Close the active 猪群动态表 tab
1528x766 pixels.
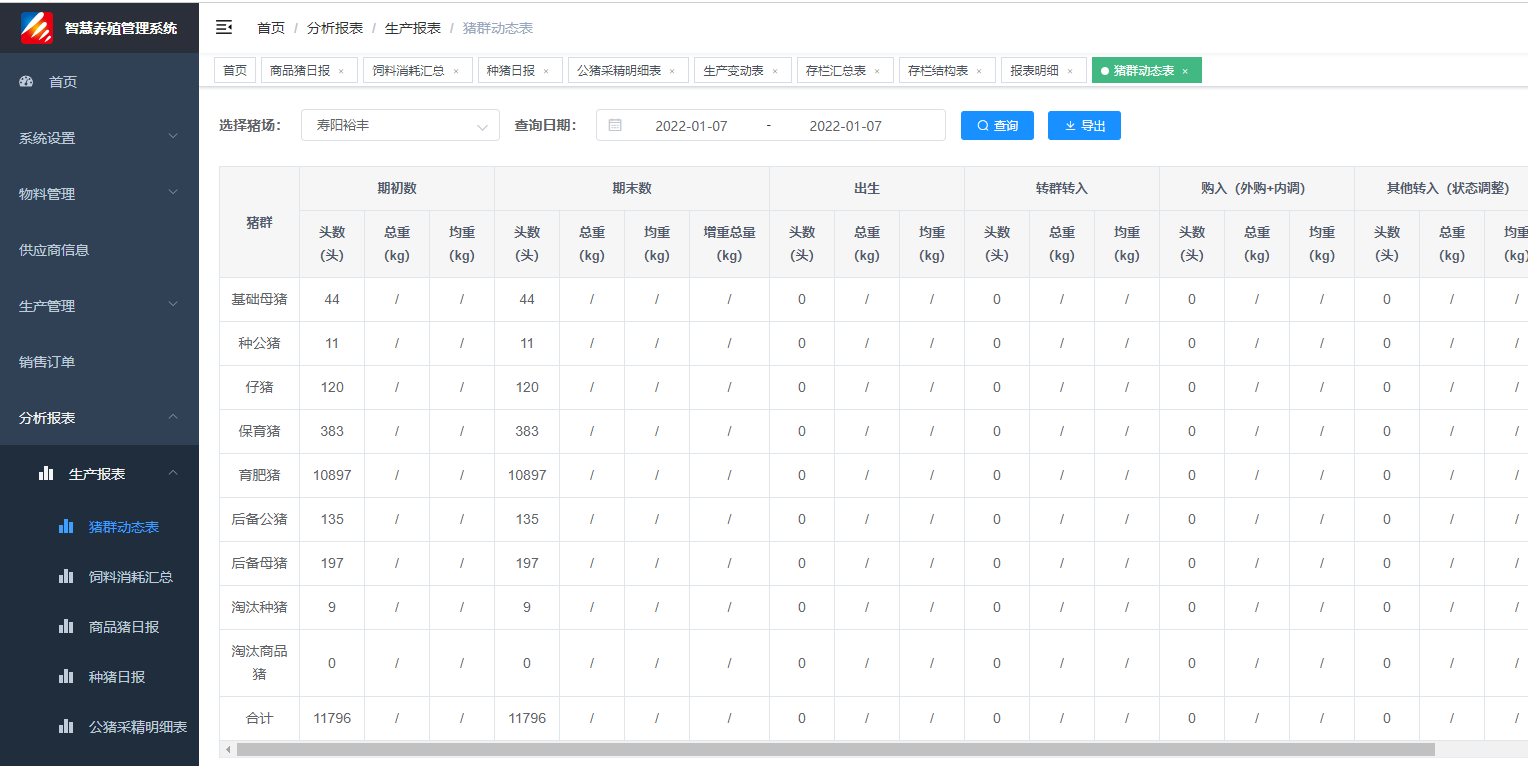[1185, 71]
